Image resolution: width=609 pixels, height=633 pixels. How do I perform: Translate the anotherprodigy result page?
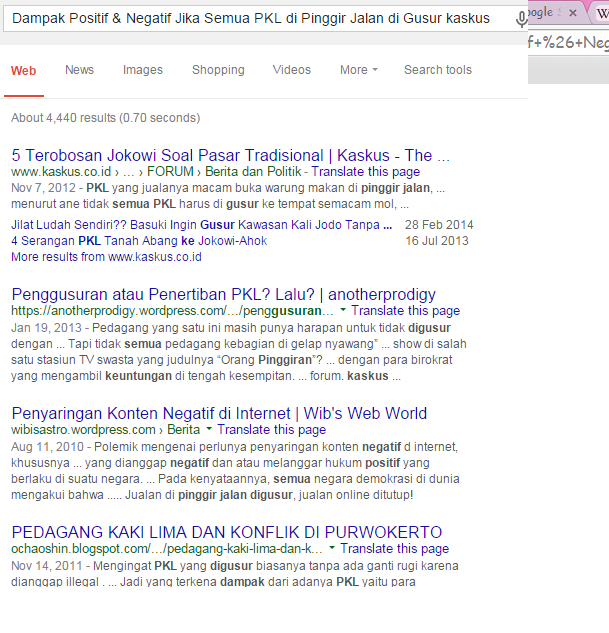[406, 311]
